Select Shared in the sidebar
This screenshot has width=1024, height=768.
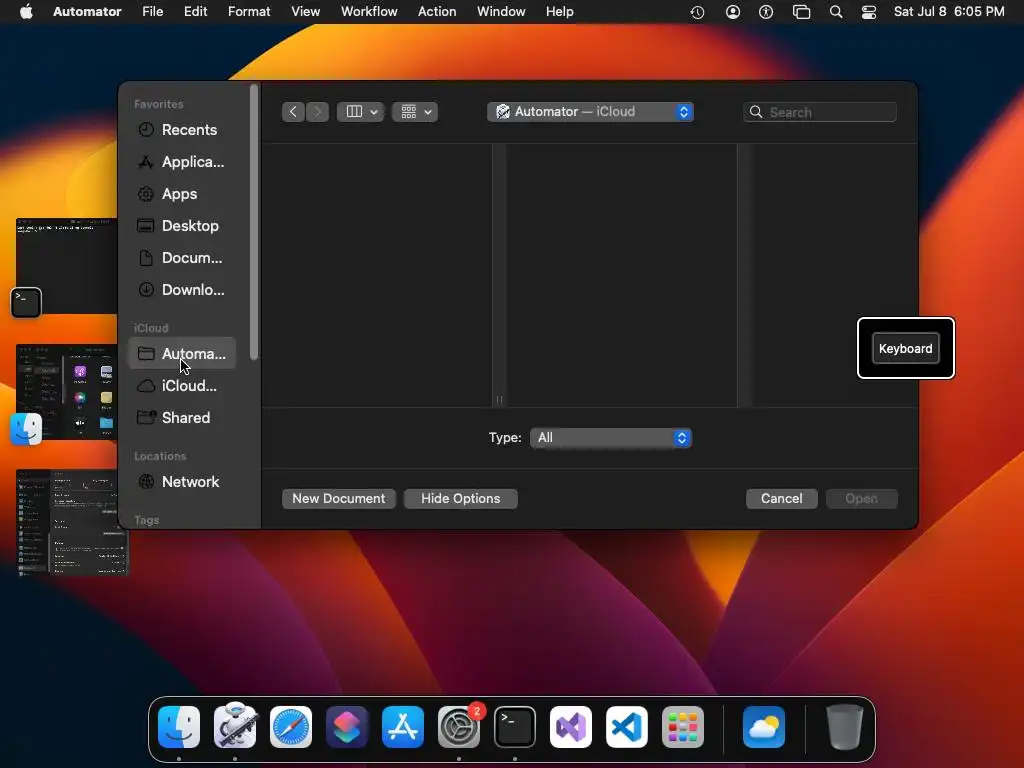182,418
